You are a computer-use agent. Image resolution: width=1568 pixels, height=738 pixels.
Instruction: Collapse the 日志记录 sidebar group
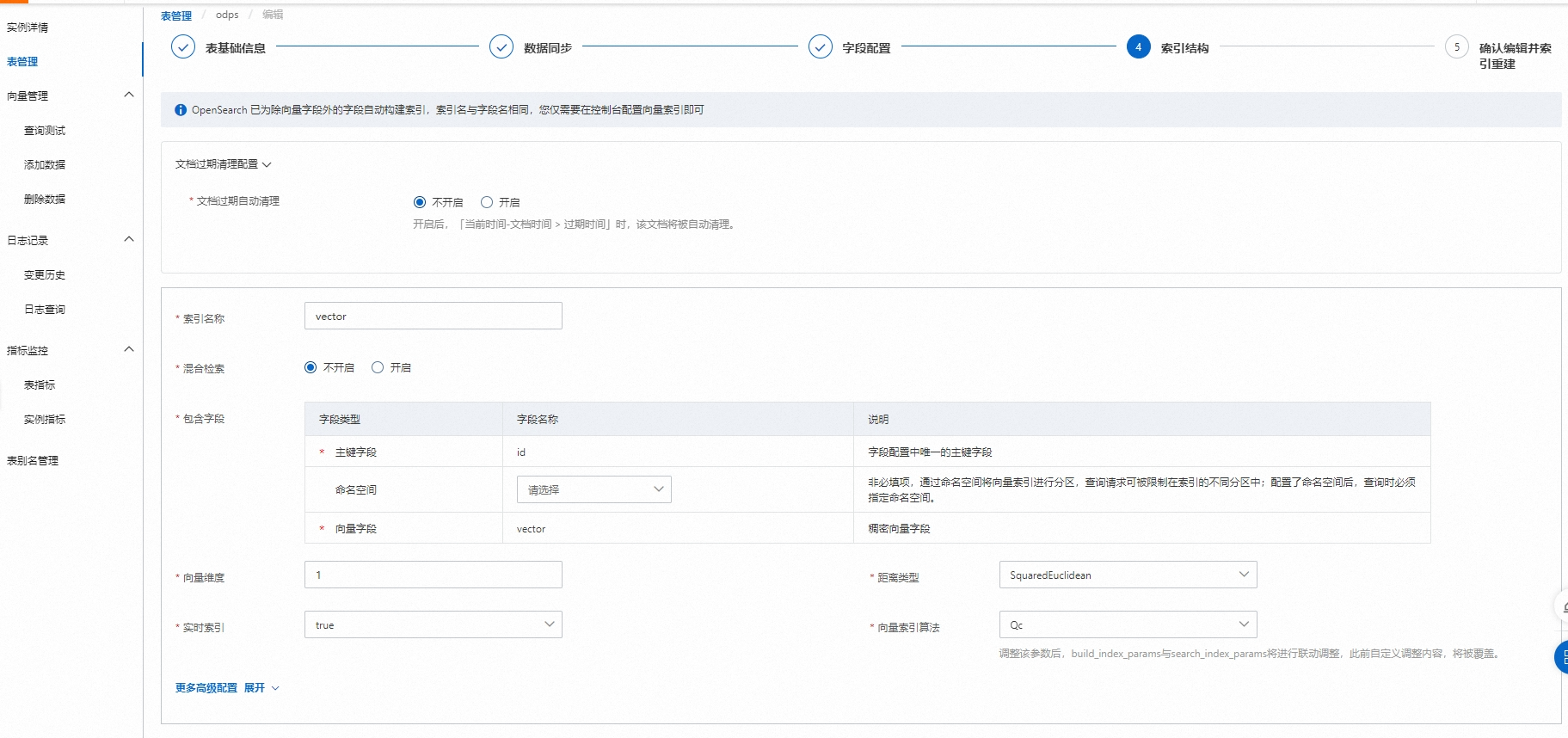click(129, 239)
